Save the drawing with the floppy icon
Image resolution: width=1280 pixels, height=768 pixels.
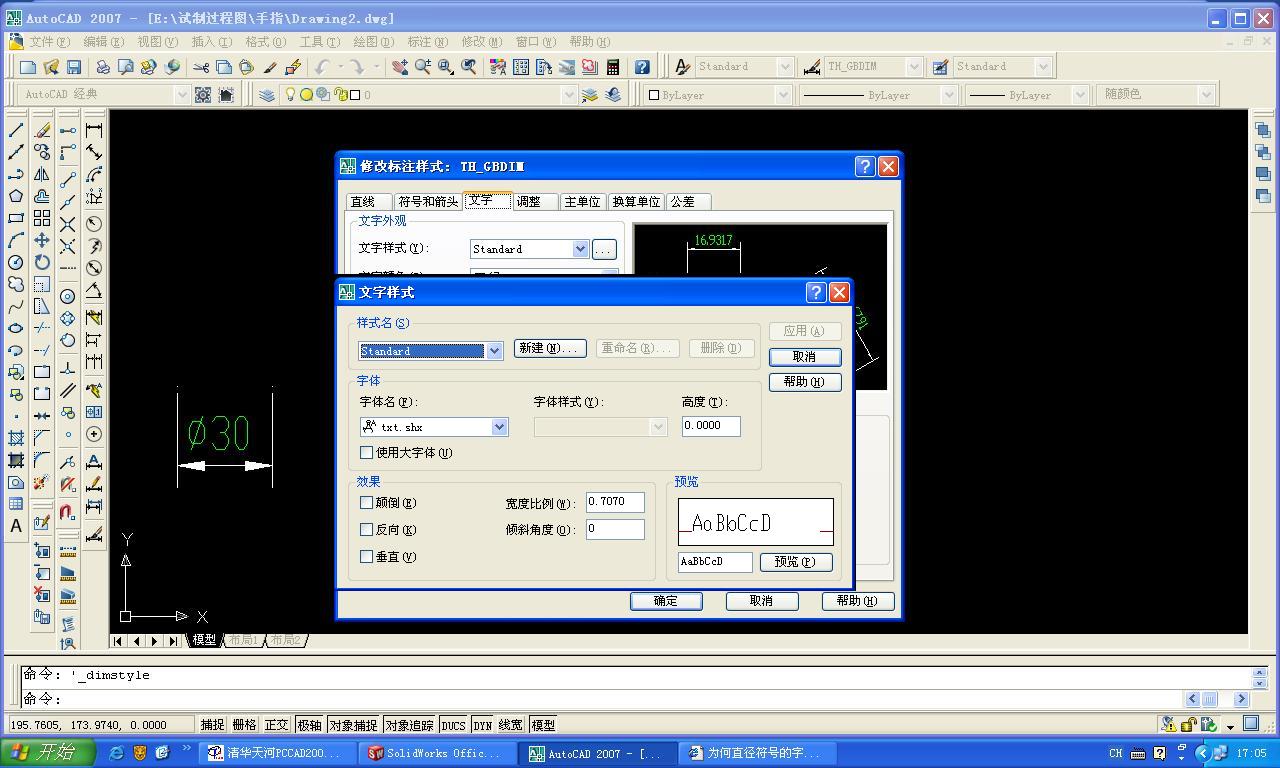coord(74,67)
